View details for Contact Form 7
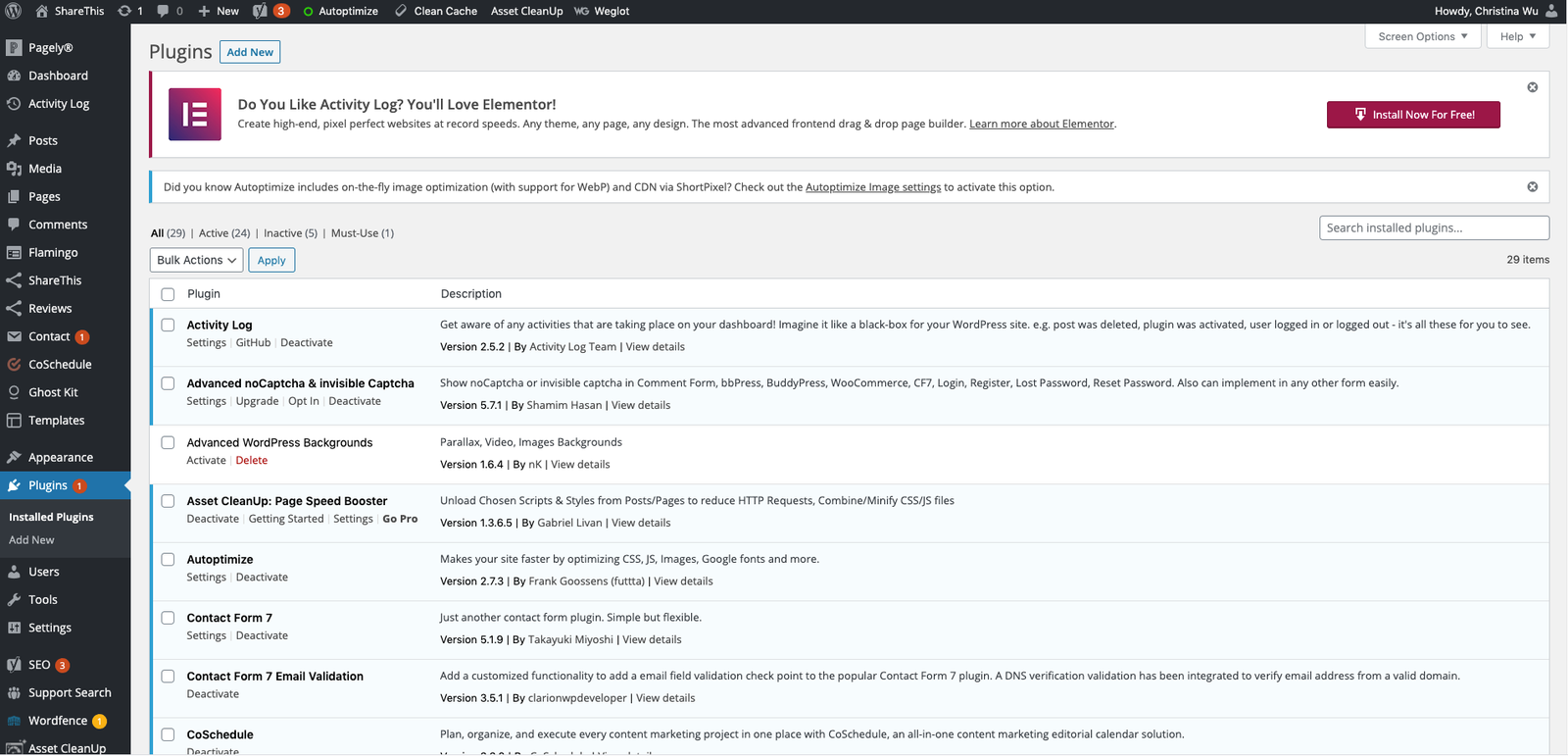 tap(652, 639)
